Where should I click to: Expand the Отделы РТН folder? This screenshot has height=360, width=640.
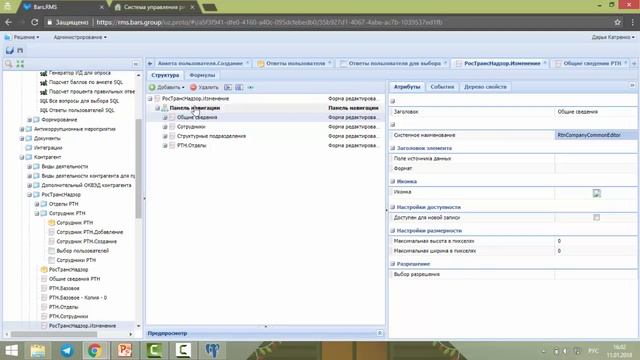click(37, 204)
